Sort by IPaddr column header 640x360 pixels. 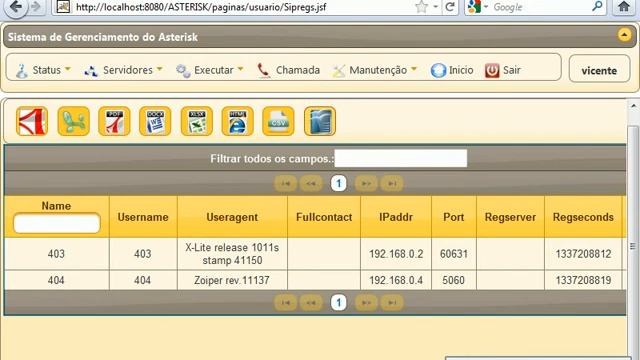pos(396,217)
